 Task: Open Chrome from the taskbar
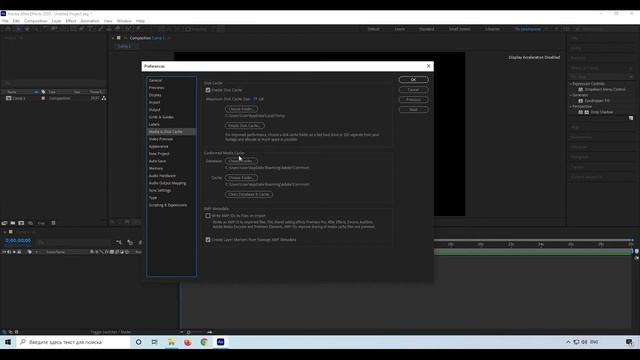[x=204, y=342]
